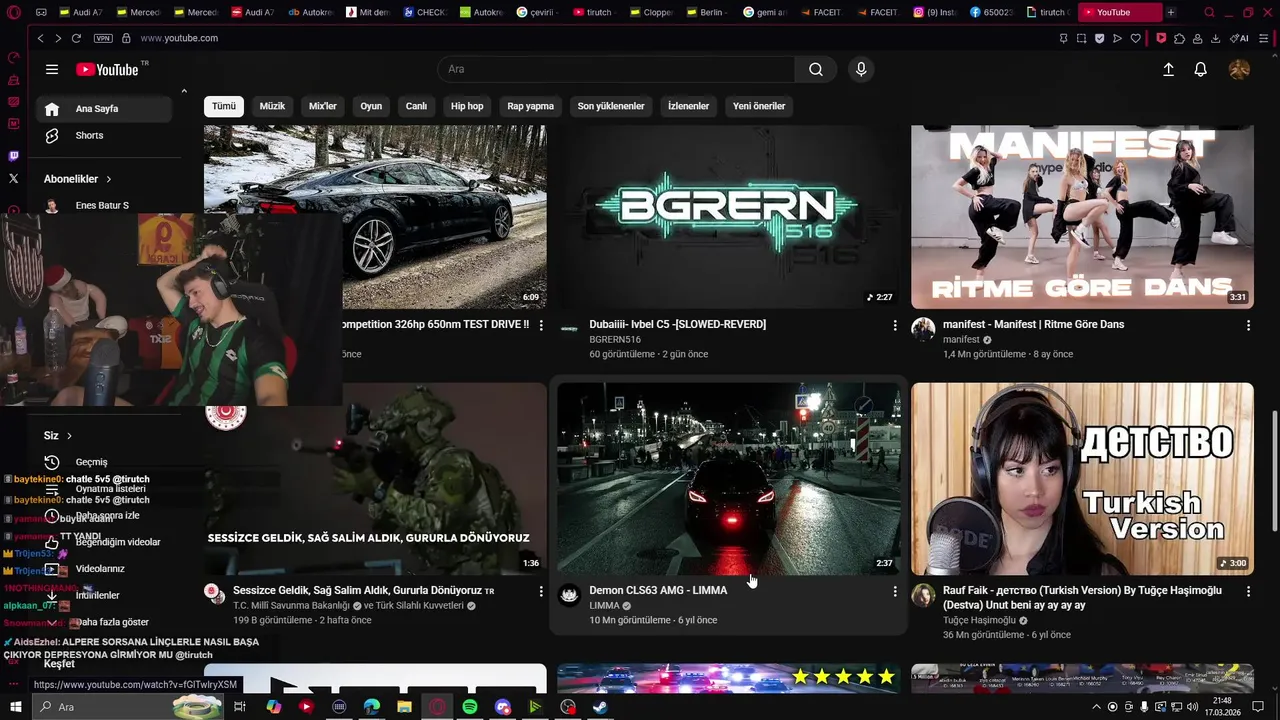This screenshot has height=720, width=1280.
Task: Click heart bookmark icon in address bar
Action: pos(1135,38)
